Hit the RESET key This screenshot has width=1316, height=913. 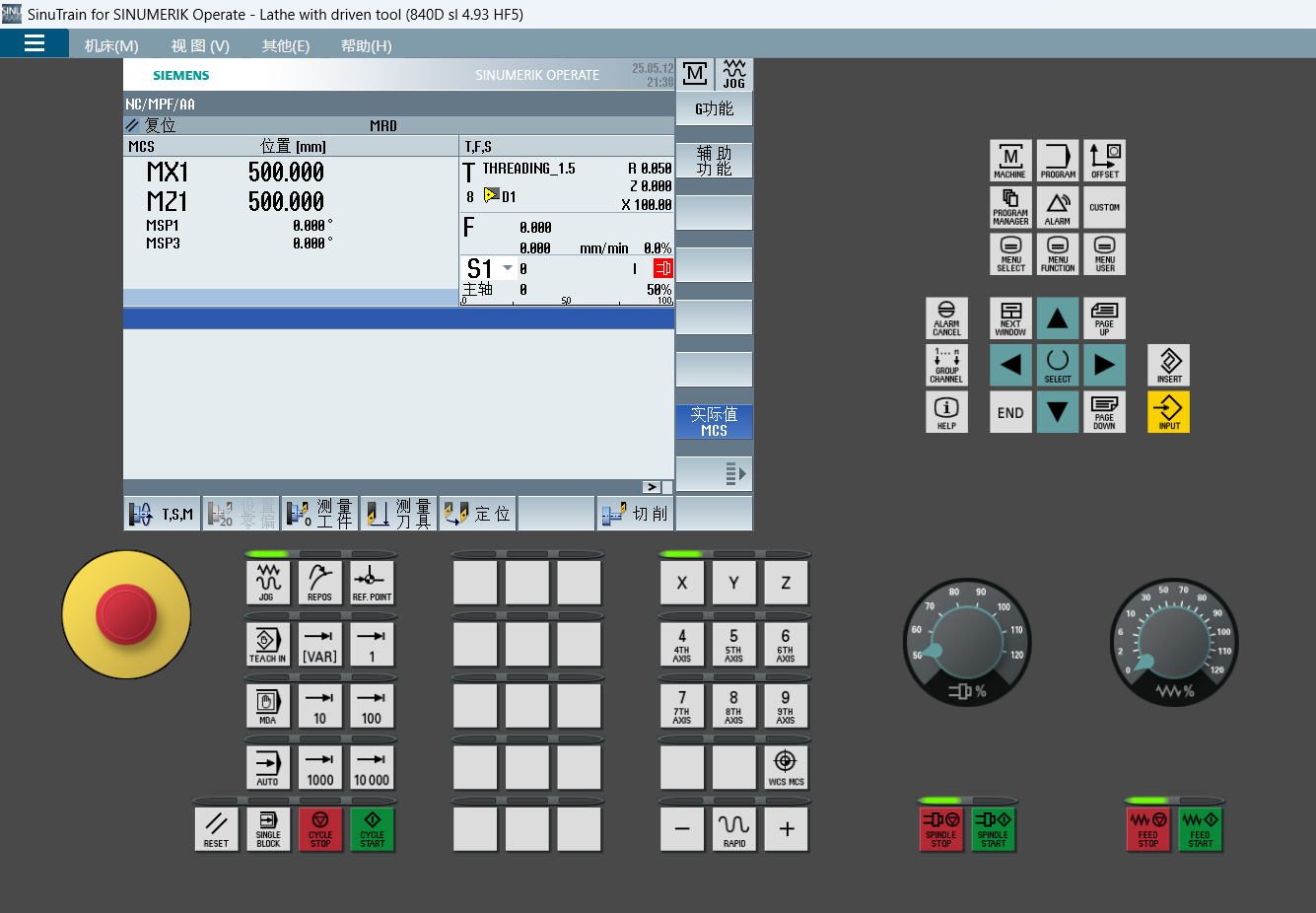point(216,829)
